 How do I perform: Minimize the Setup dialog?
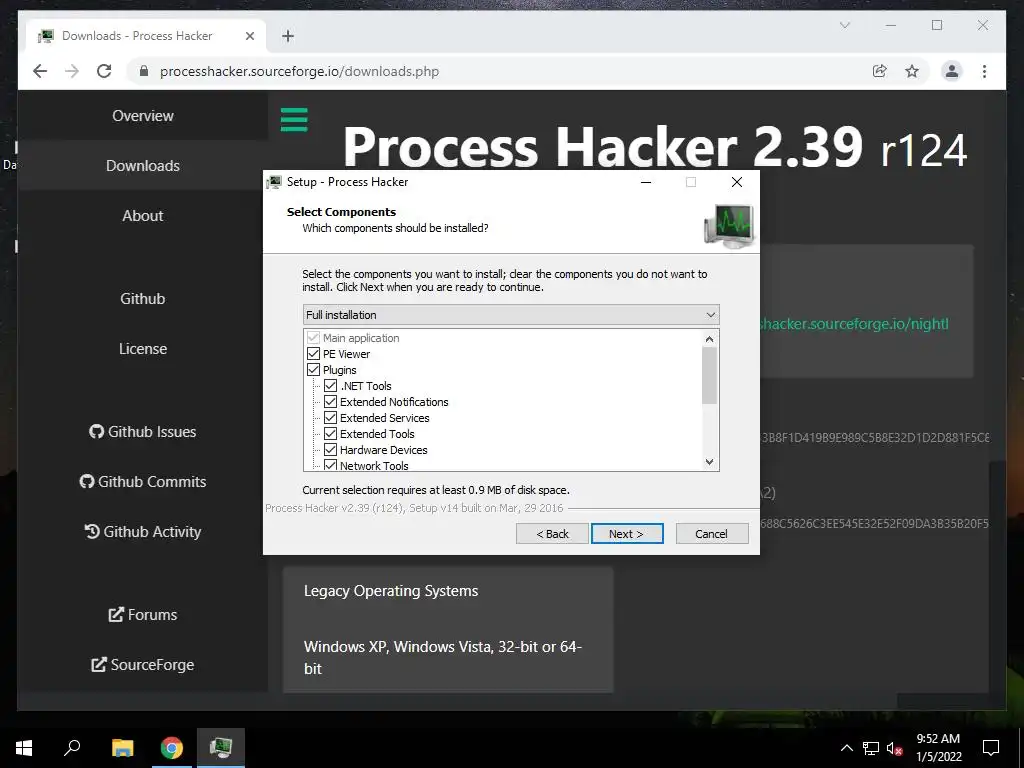pyautogui.click(x=646, y=182)
